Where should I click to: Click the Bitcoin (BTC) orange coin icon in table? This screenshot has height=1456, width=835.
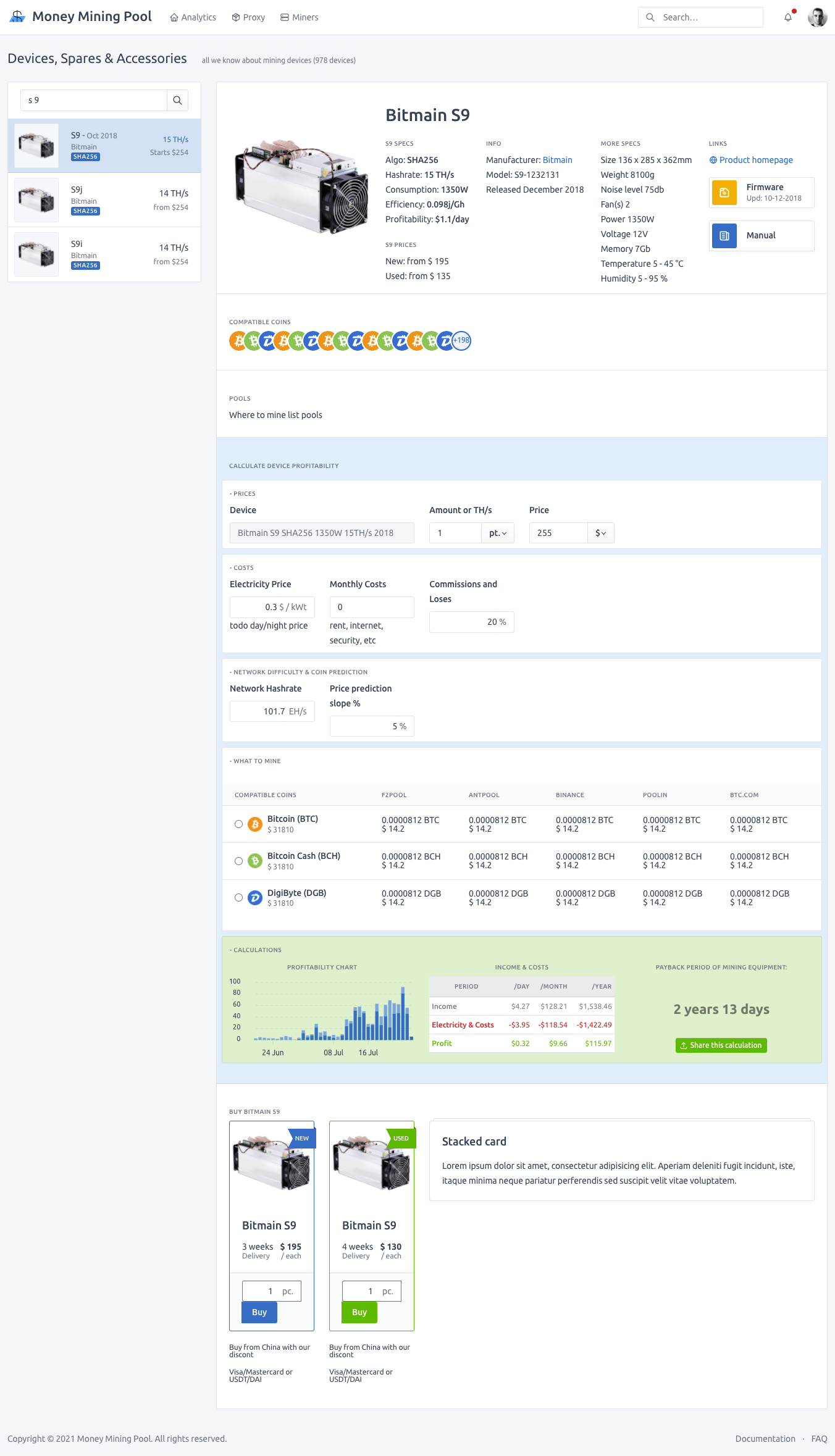point(255,824)
